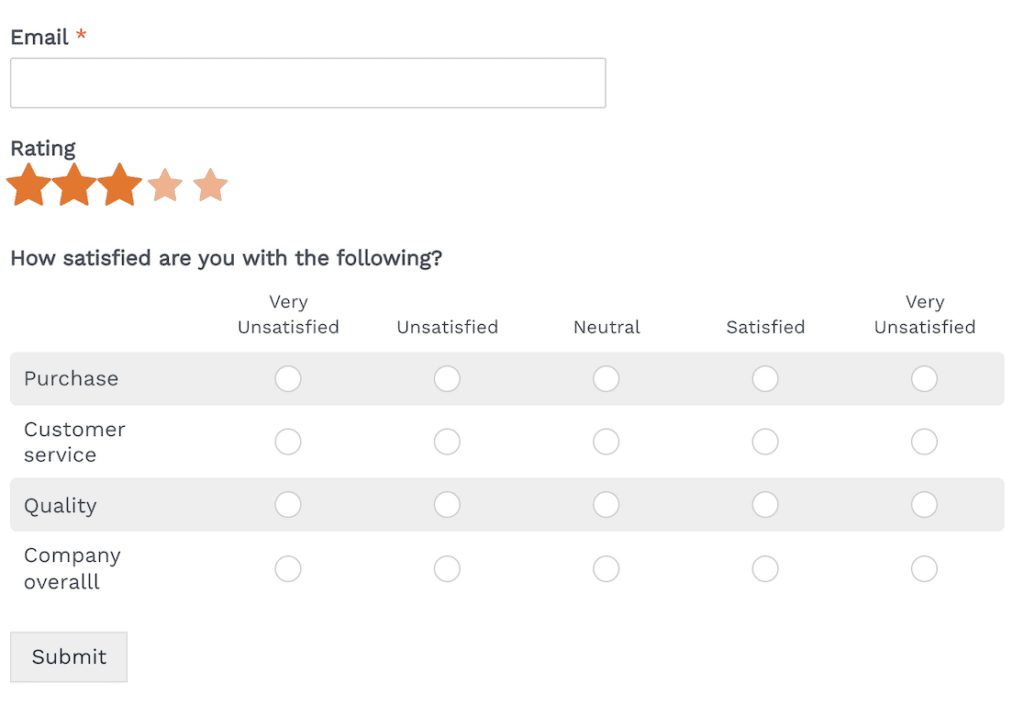Select the last column radio for Quality
Screen dimensions: 1024x706
(x=924, y=505)
